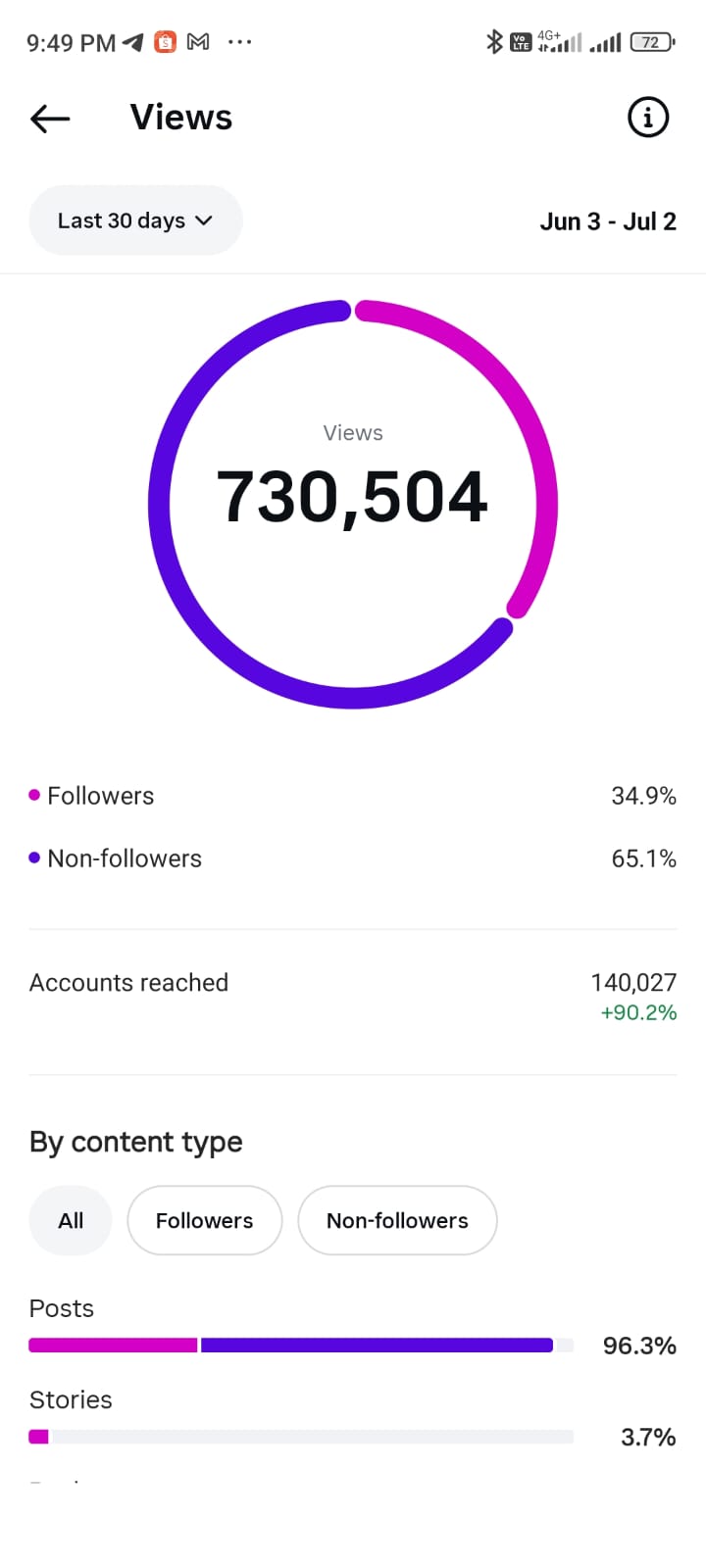Select the All content filter chip
Image resolution: width=706 pixels, height=1568 pixels.
71,1220
